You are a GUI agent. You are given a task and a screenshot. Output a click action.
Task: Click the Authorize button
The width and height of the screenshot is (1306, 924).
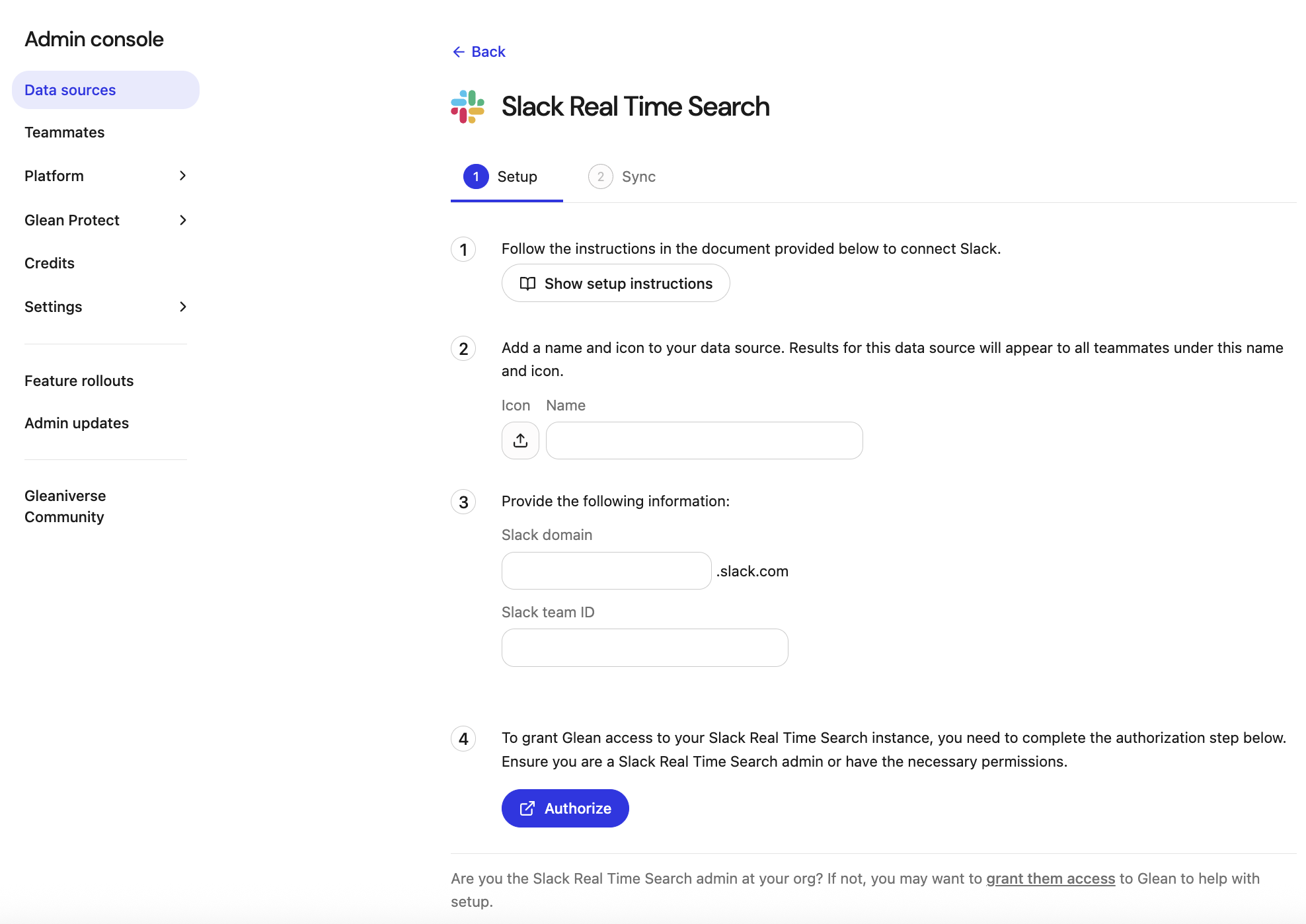(x=565, y=808)
